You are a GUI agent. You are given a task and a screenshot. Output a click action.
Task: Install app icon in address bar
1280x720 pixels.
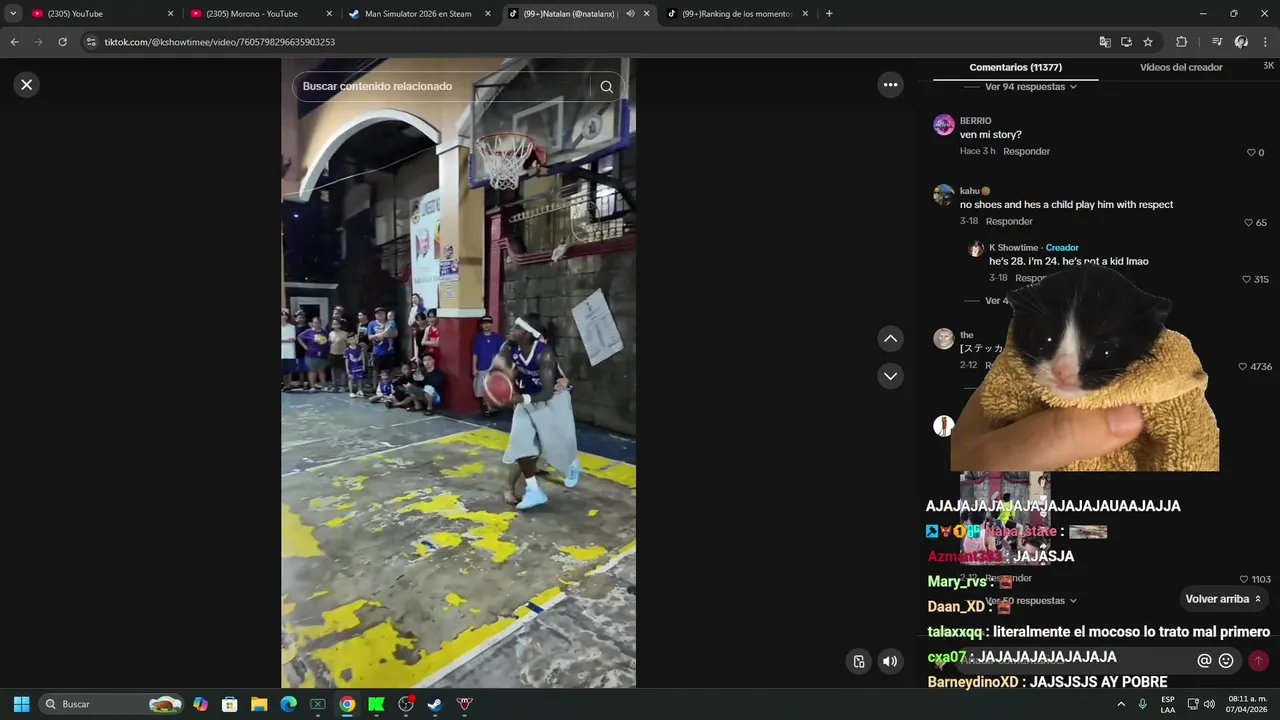pyautogui.click(x=1126, y=42)
